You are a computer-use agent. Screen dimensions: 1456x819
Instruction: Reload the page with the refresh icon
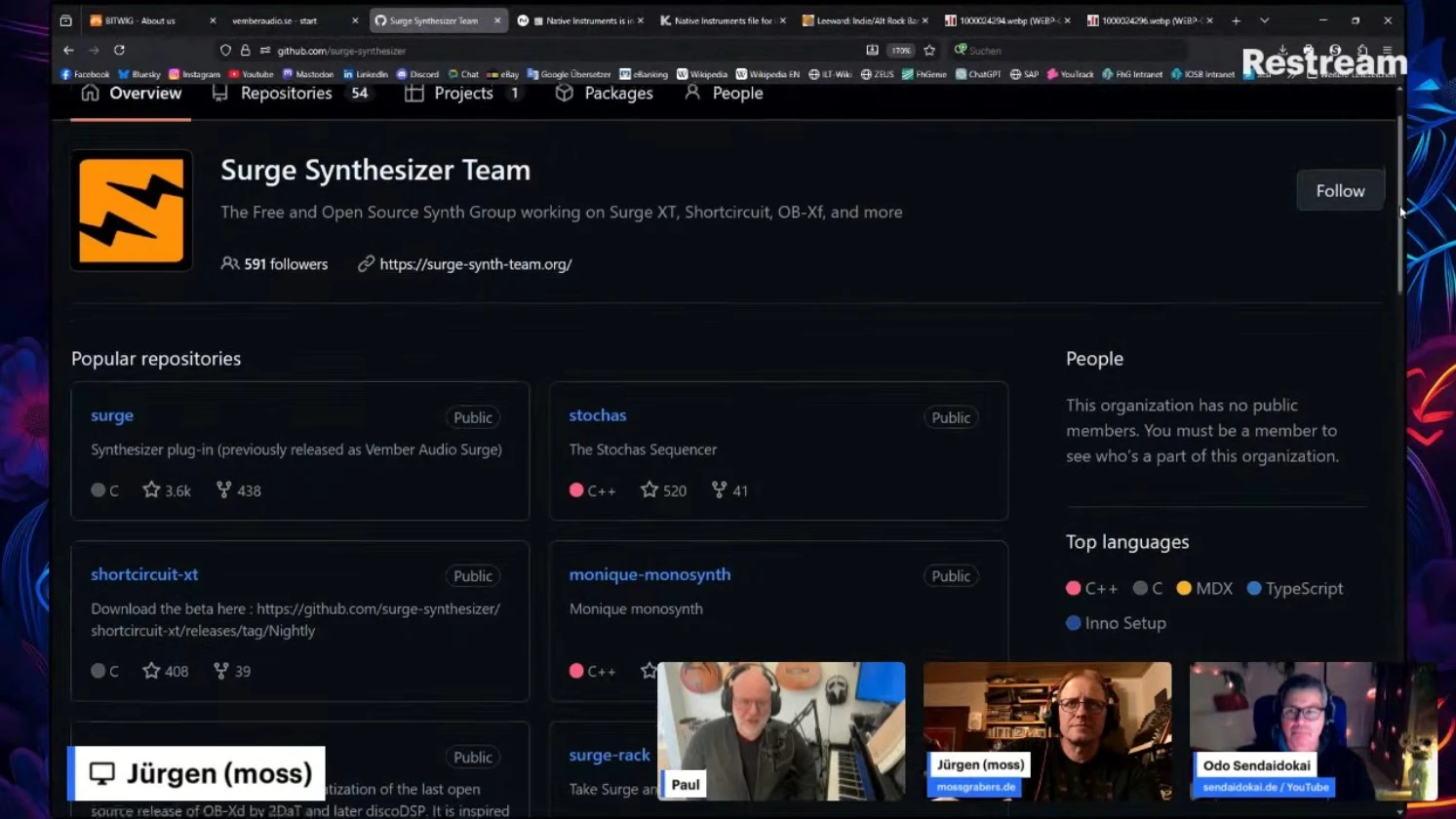click(x=119, y=50)
